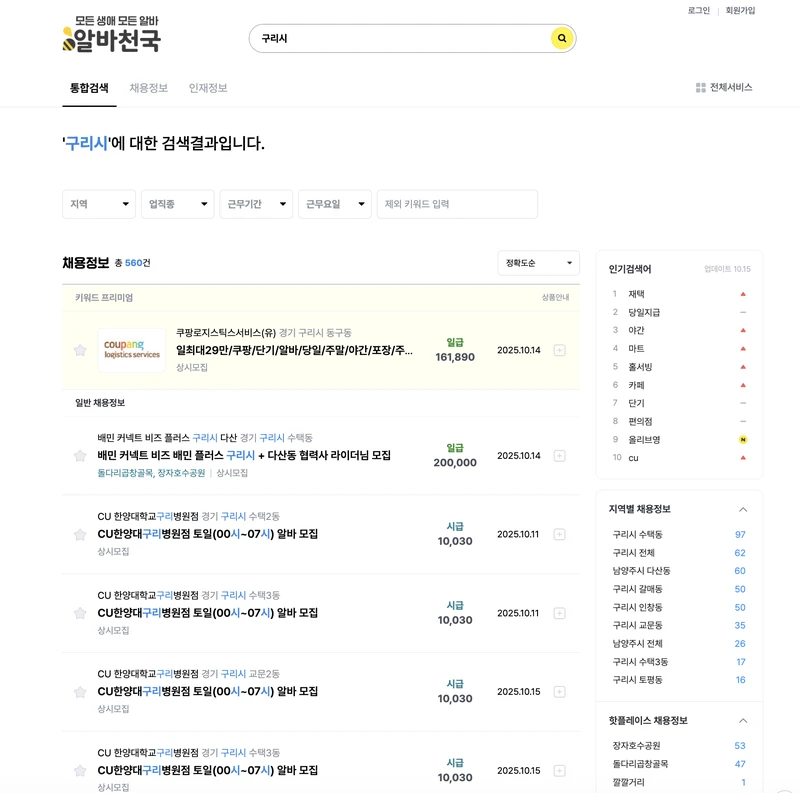
Task: Switch to the 통합검색 tab
Action: 89,88
